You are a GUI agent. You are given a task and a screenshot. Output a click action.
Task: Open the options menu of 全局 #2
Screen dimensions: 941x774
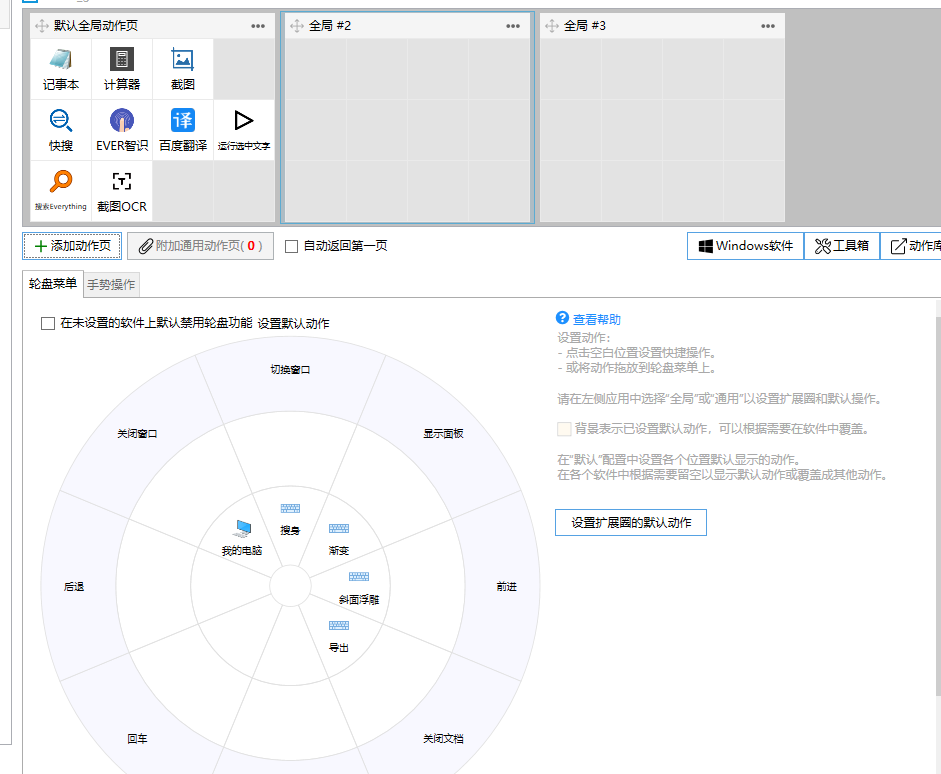[x=513, y=26]
